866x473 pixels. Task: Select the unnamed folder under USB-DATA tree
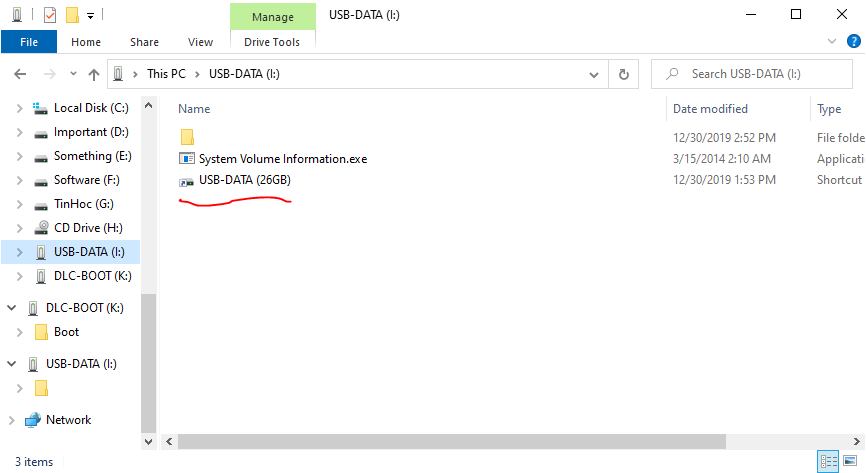point(41,388)
